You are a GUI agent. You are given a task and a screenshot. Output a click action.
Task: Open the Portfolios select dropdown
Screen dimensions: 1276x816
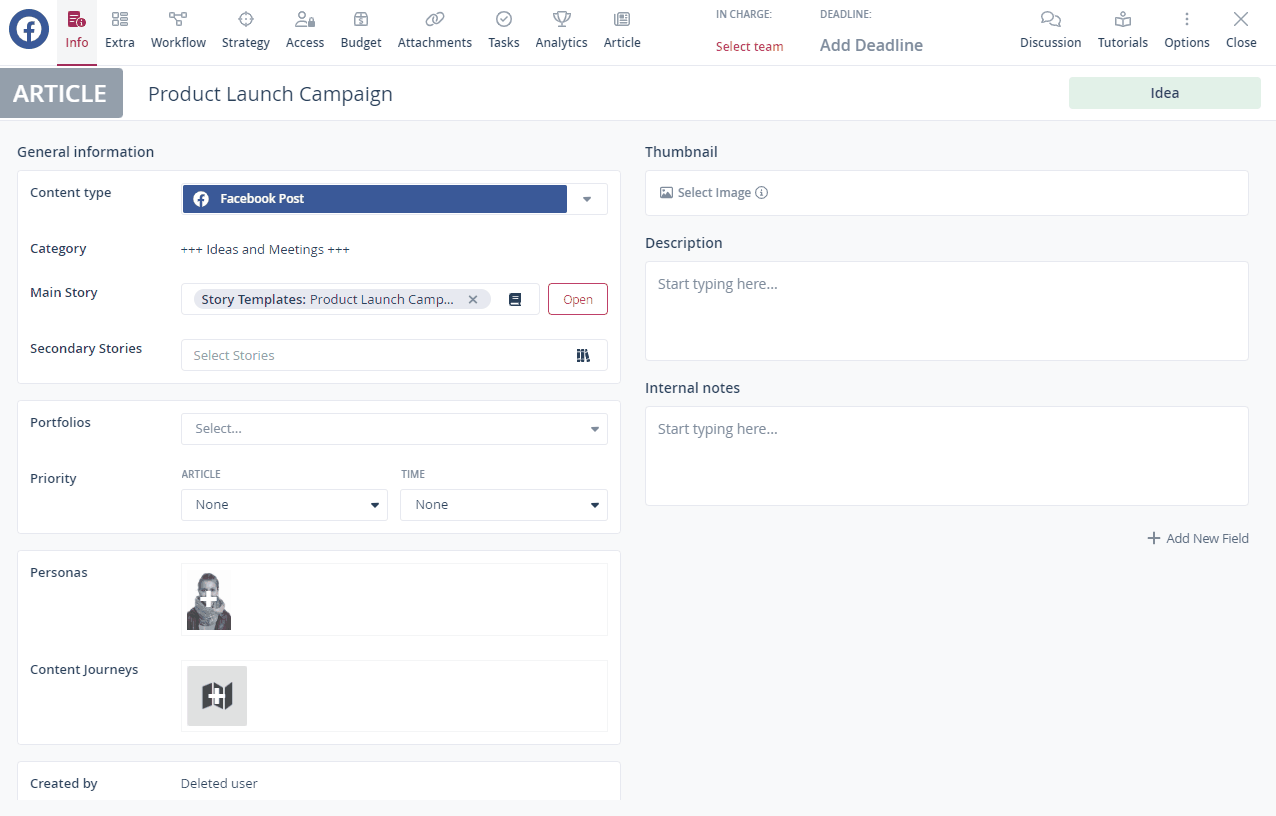(394, 429)
